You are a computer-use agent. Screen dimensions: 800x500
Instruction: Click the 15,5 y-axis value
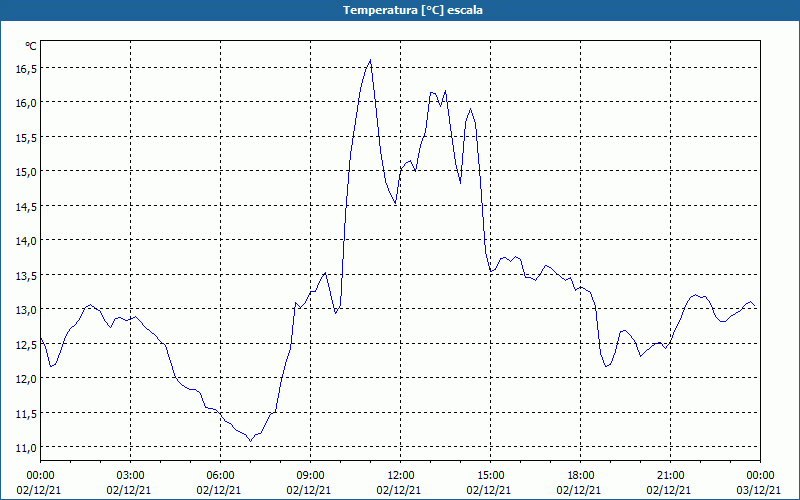(26, 137)
